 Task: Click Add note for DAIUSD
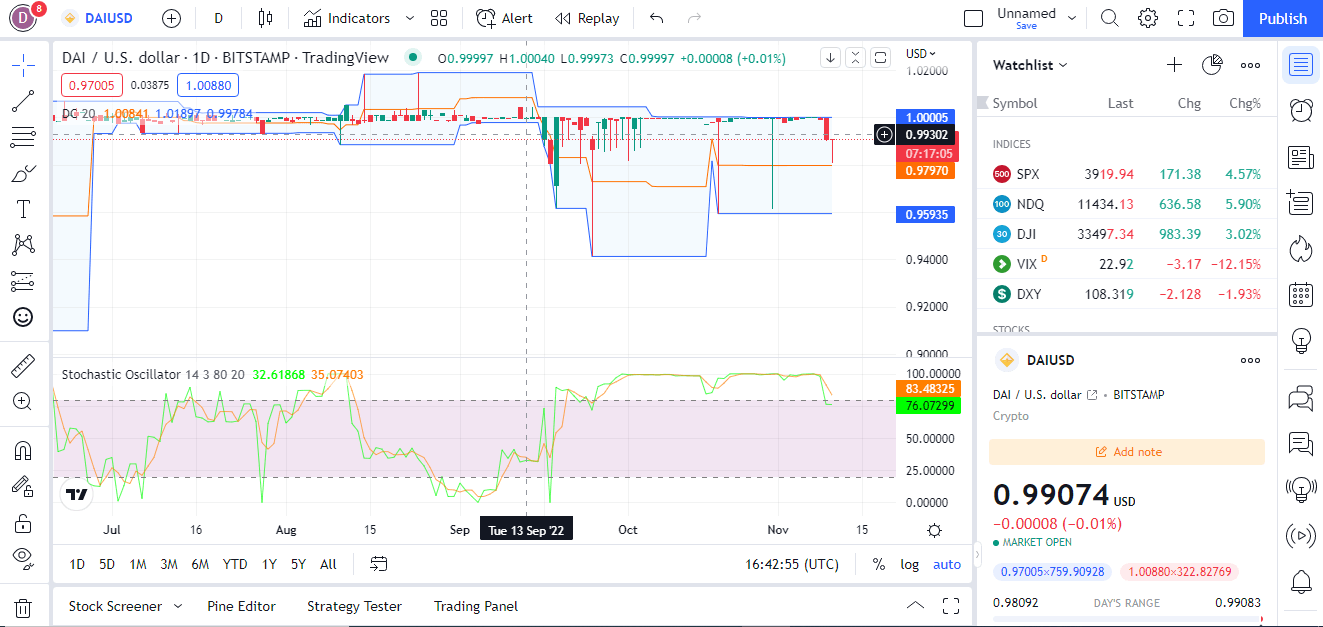click(x=1127, y=452)
